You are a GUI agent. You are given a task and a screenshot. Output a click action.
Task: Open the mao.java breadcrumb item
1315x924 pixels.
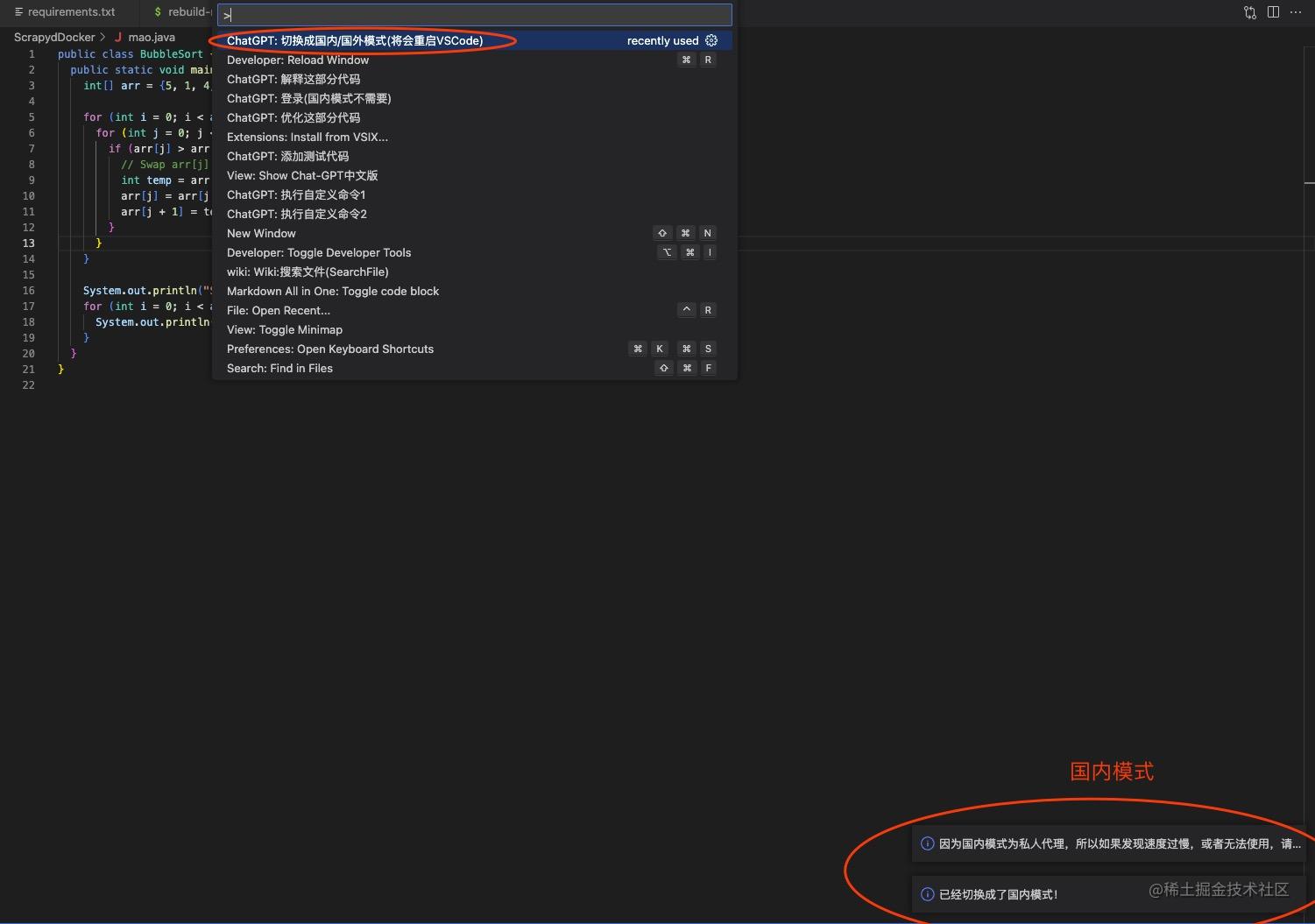tap(152, 37)
